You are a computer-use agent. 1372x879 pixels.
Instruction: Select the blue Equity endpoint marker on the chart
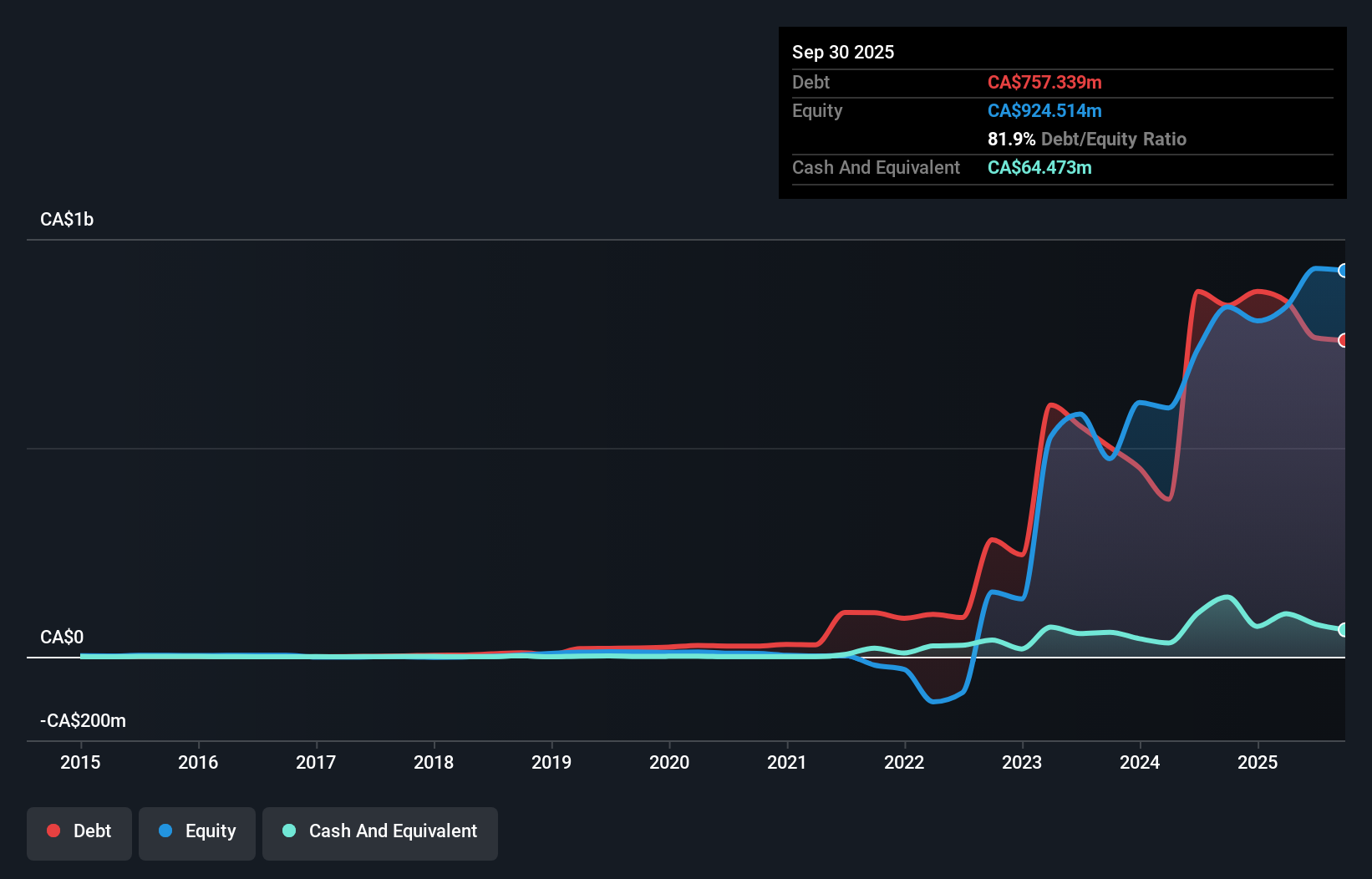[1343, 270]
